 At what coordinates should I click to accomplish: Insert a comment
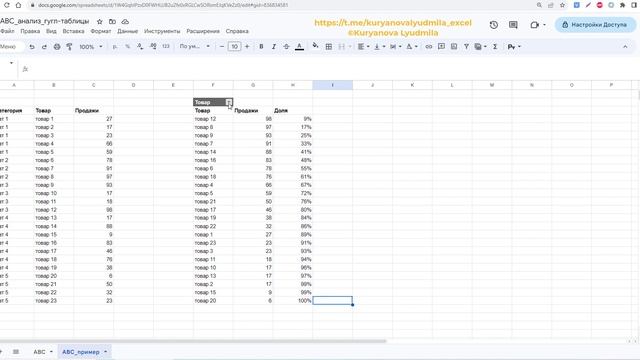coord(441,47)
